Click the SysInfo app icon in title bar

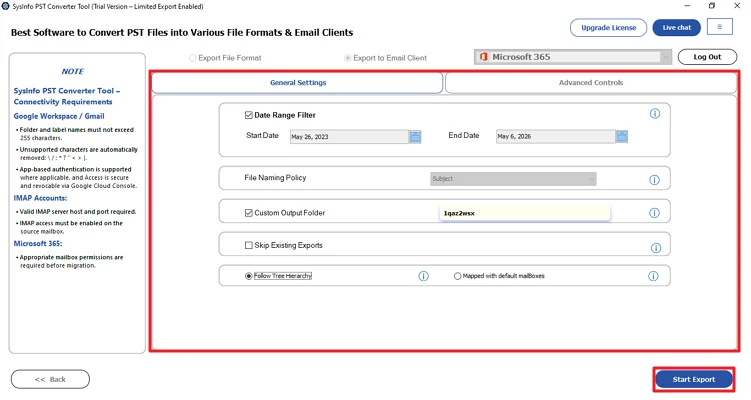5,6
